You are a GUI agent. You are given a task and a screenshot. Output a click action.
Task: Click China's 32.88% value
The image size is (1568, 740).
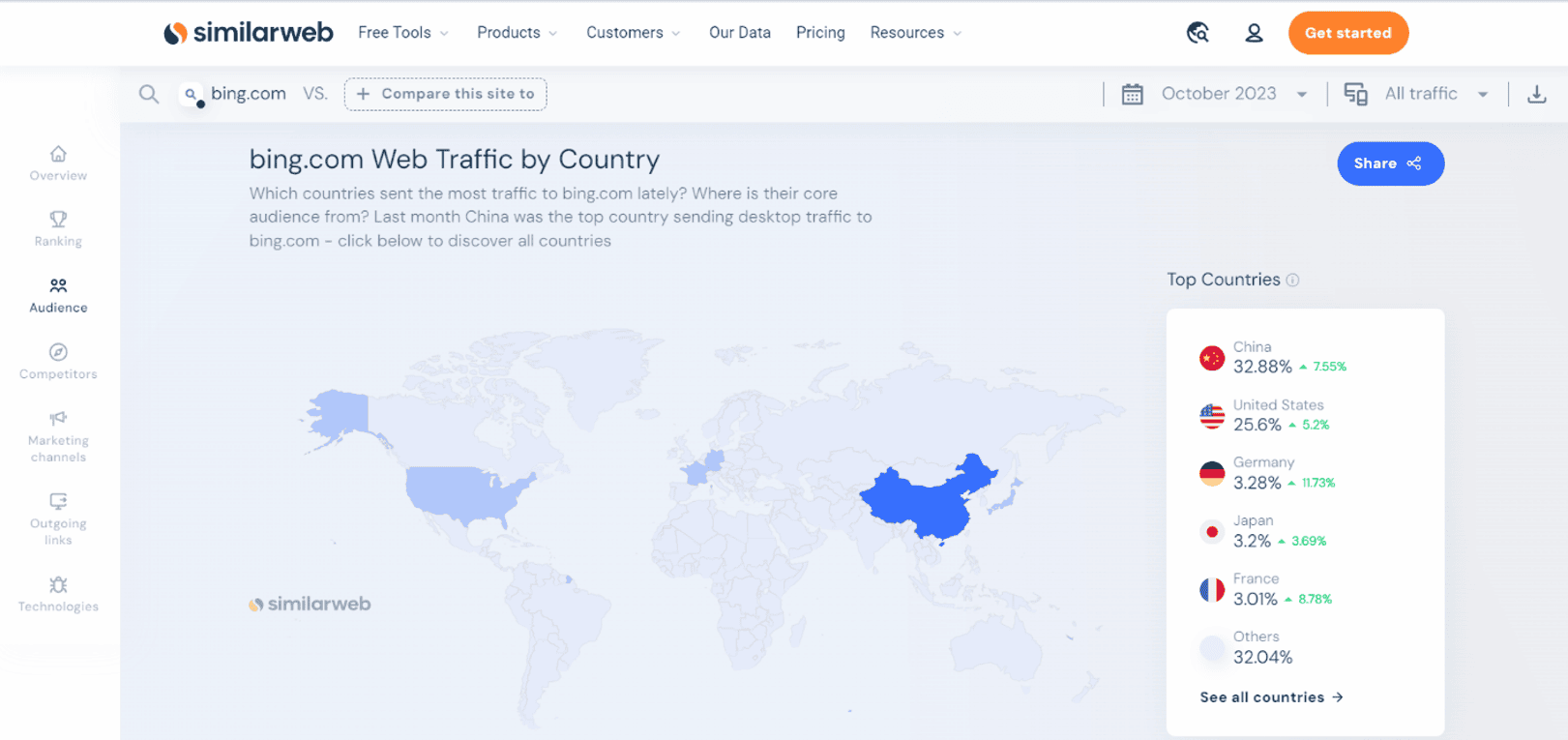pyautogui.click(x=1262, y=367)
